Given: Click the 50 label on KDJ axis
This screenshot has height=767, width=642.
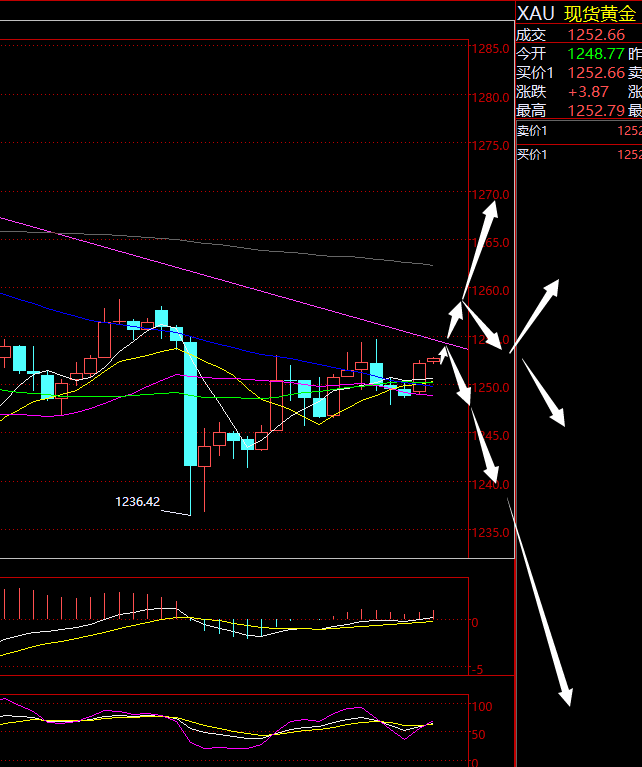Looking at the screenshot, I should pyautogui.click(x=478, y=734).
